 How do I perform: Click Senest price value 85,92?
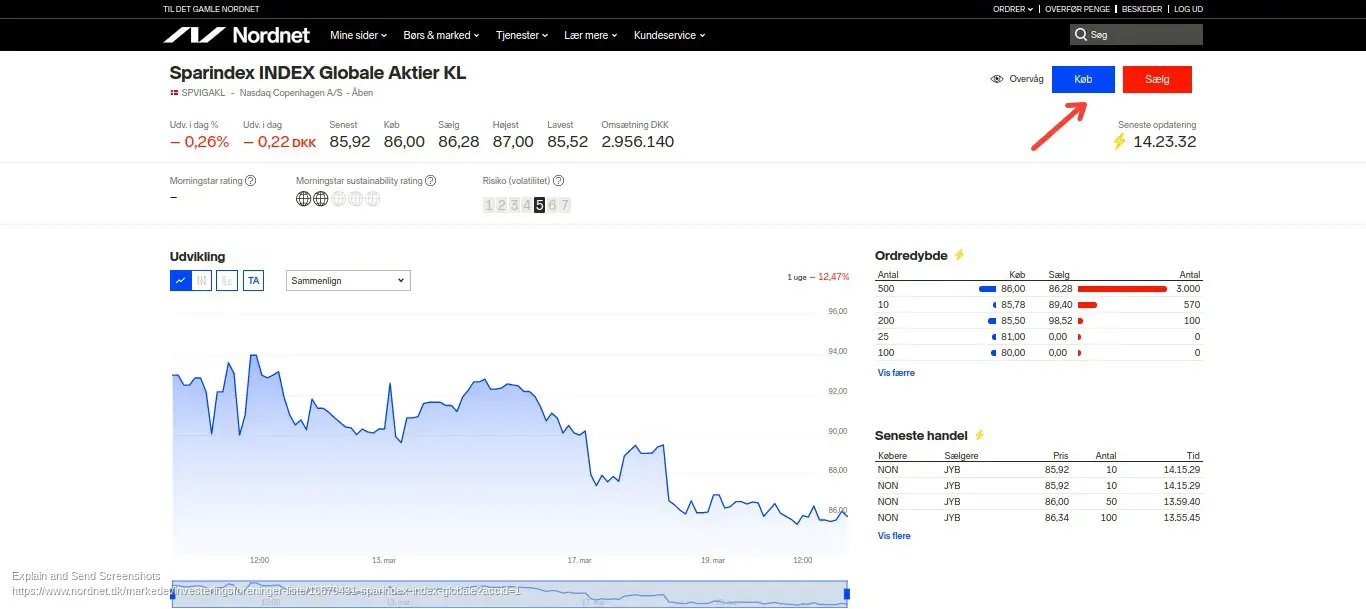pyautogui.click(x=350, y=142)
